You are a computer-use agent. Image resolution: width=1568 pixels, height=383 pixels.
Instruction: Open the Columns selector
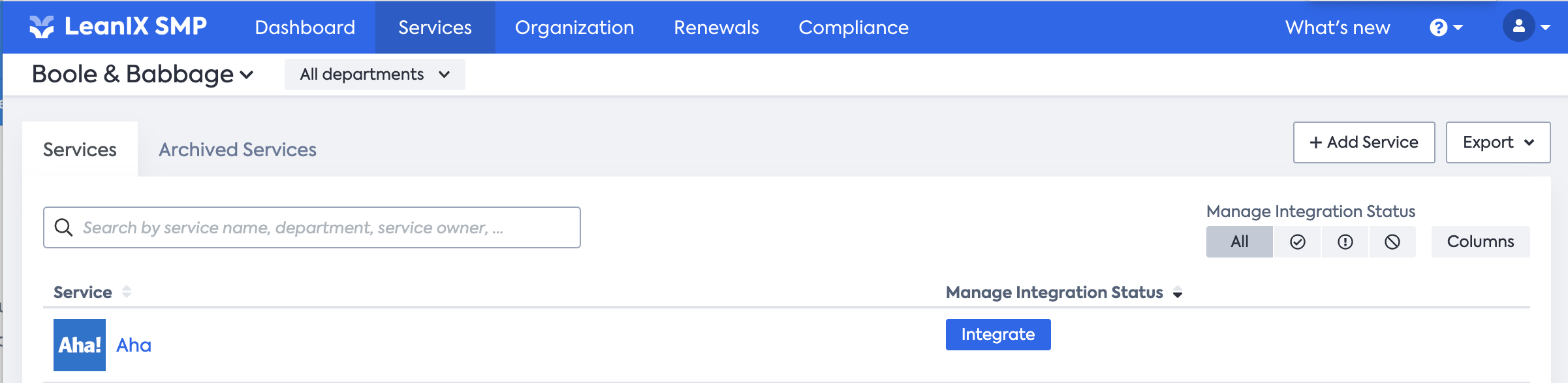coord(1481,242)
